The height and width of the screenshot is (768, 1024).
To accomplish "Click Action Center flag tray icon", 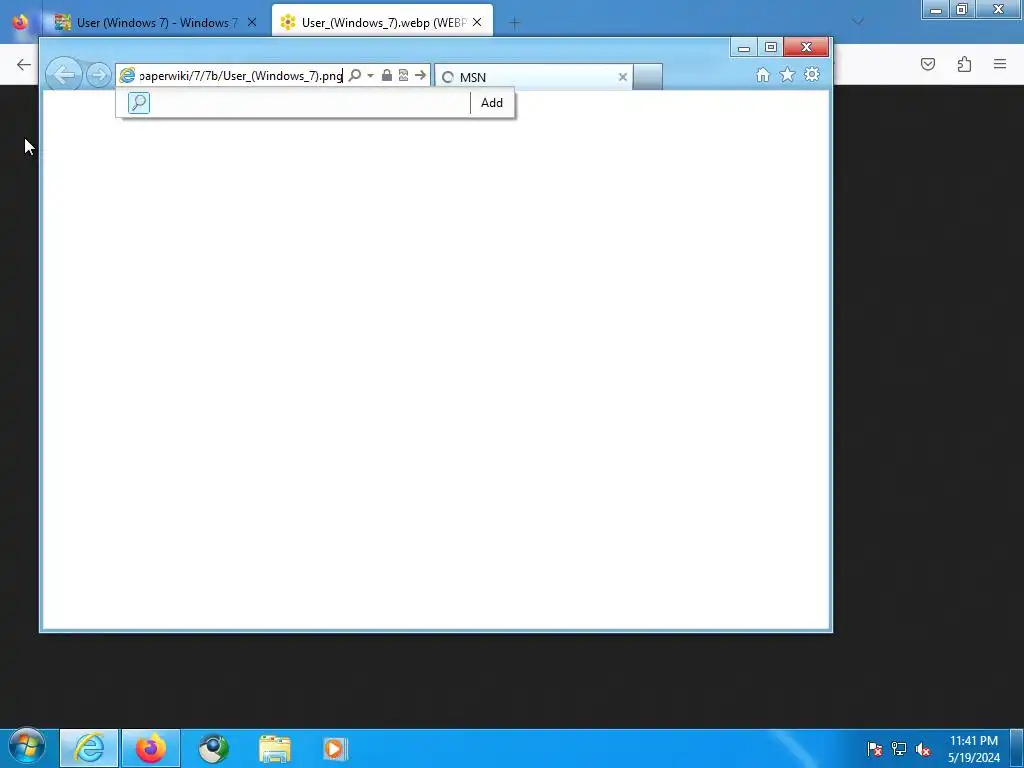I will click(875, 749).
